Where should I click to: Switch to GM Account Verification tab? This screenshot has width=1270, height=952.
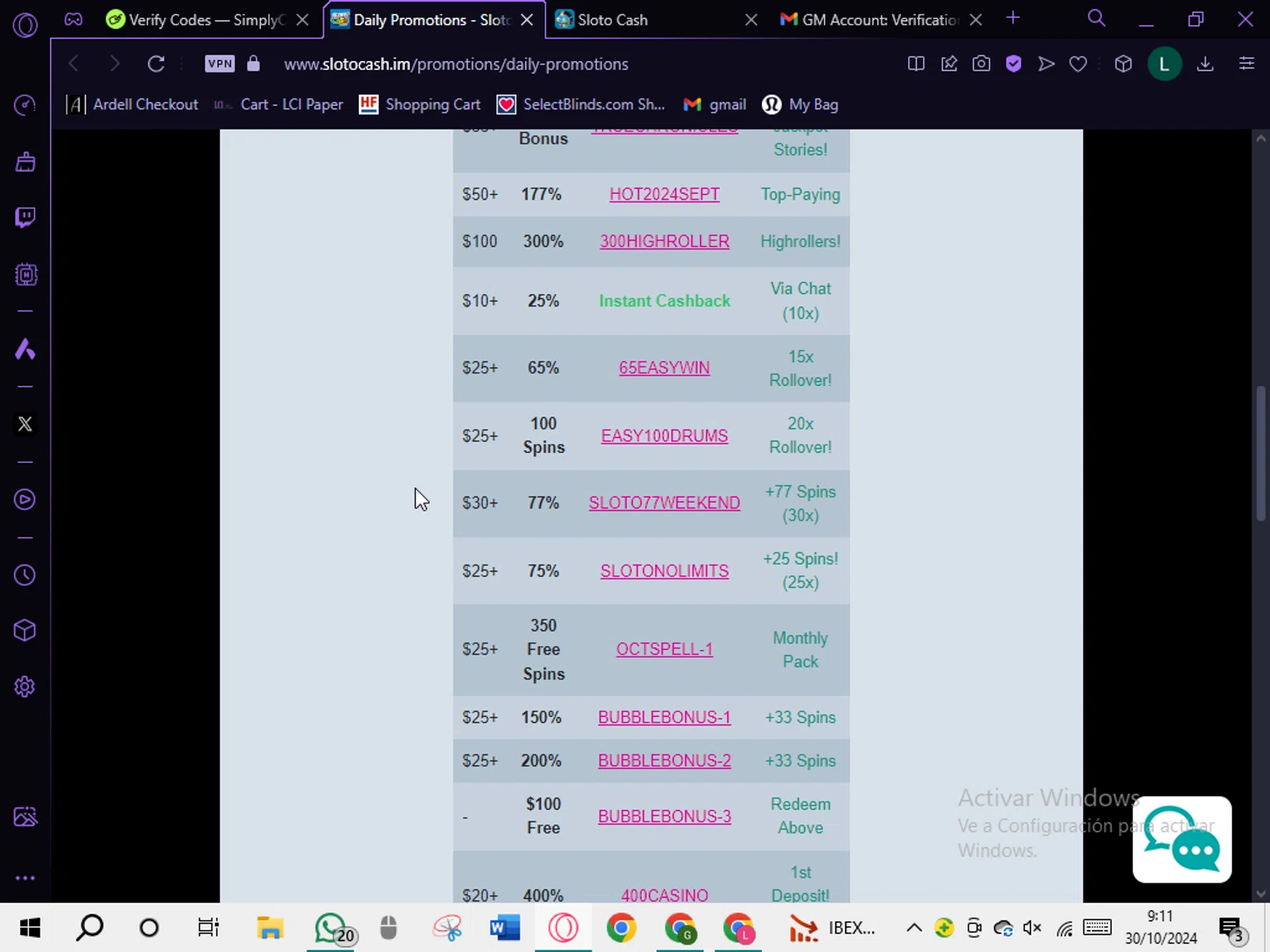(x=881, y=19)
